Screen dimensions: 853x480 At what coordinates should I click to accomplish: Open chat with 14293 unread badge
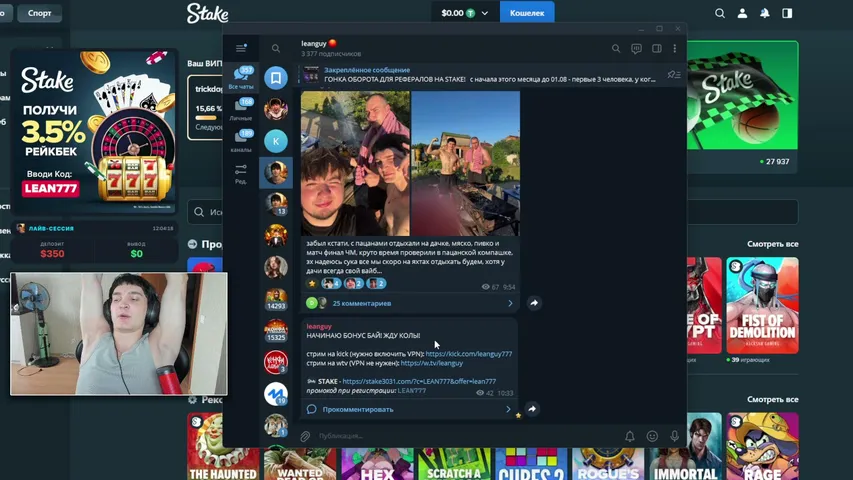276,299
